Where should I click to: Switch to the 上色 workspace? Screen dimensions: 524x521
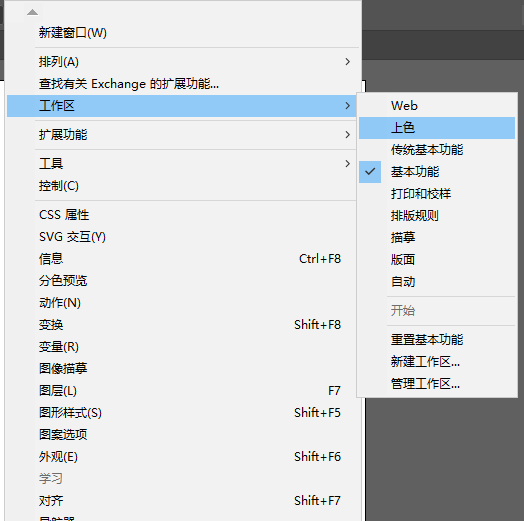(437, 128)
